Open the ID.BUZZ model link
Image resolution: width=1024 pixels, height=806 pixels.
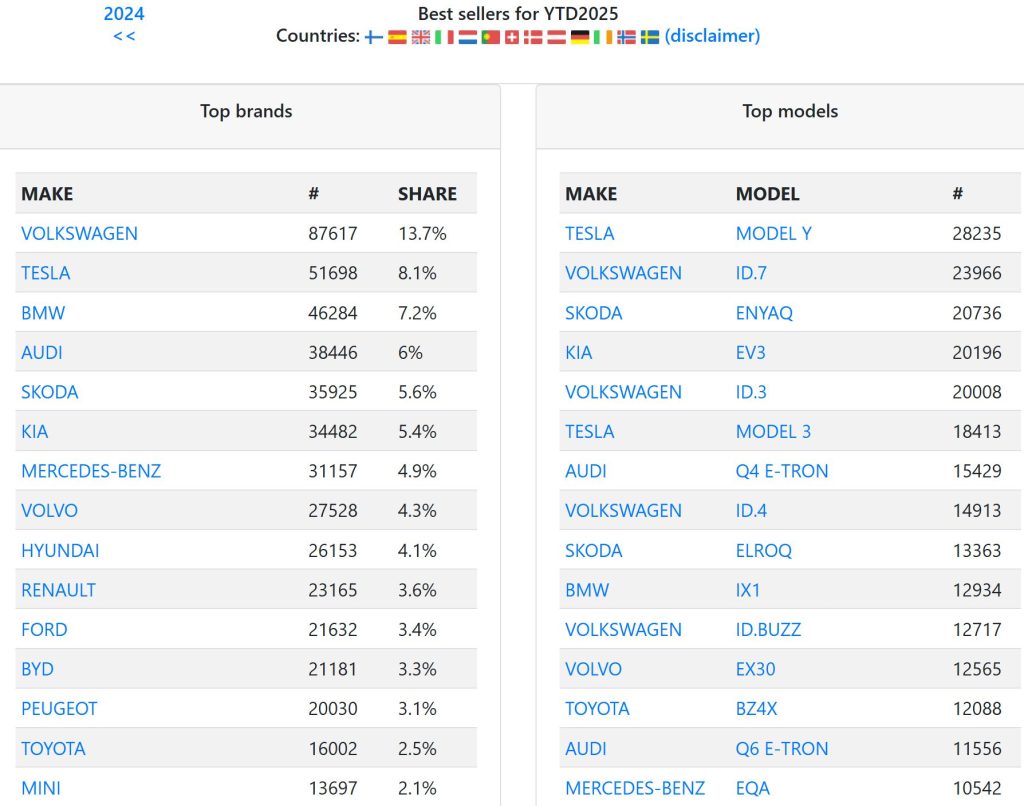[768, 630]
